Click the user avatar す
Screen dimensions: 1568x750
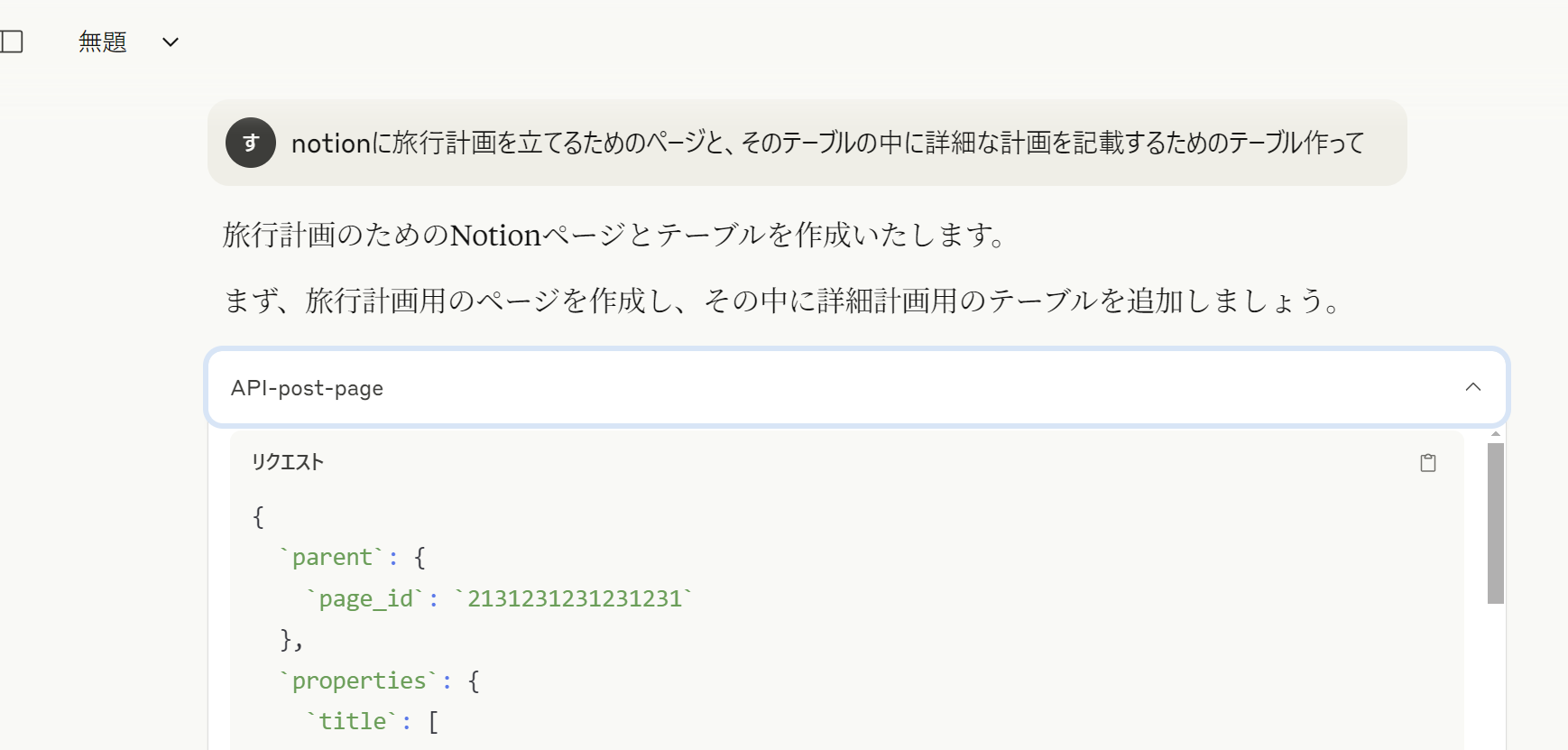click(251, 143)
